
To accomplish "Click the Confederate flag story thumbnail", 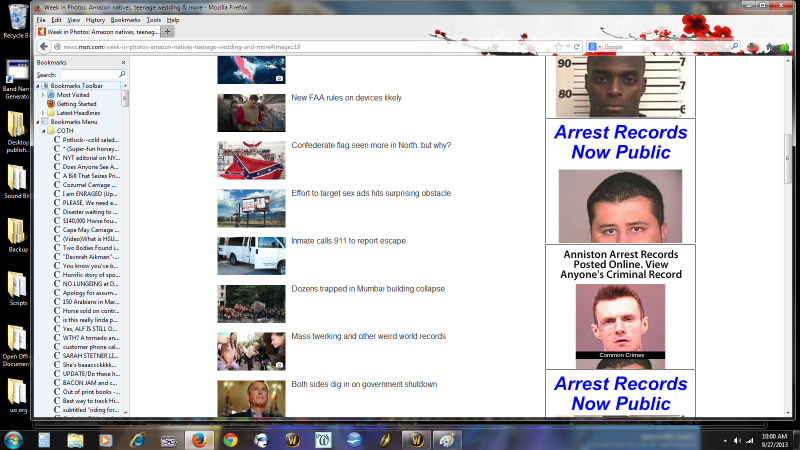I will tap(252, 160).
